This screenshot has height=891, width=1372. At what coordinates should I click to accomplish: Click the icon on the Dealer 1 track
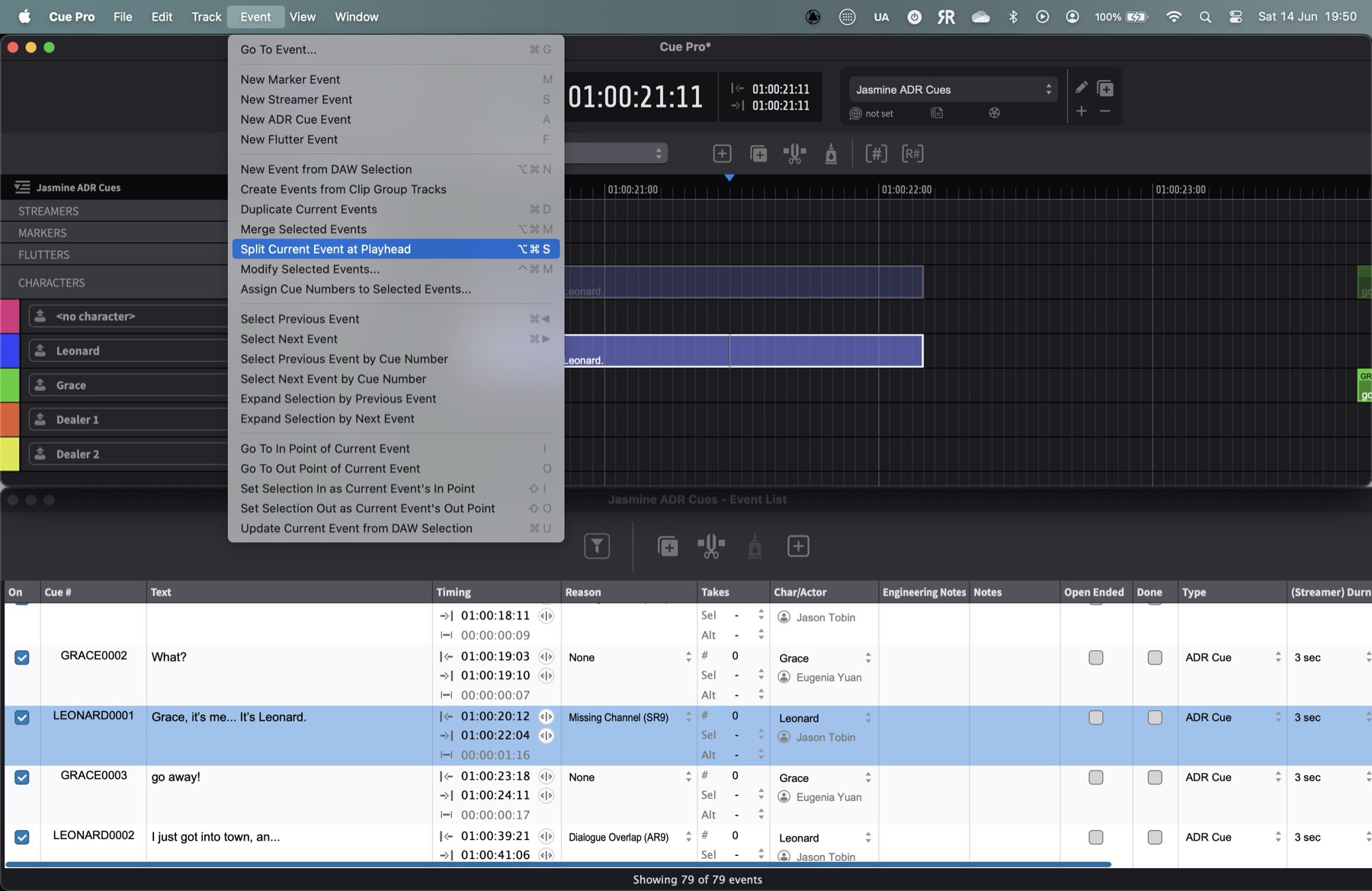(x=40, y=419)
